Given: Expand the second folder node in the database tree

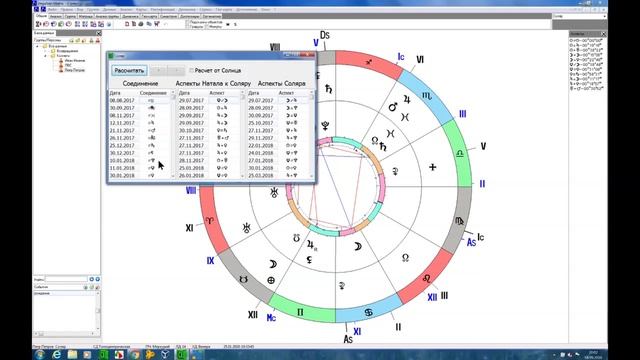Looking at the screenshot, I should (x=45, y=51).
